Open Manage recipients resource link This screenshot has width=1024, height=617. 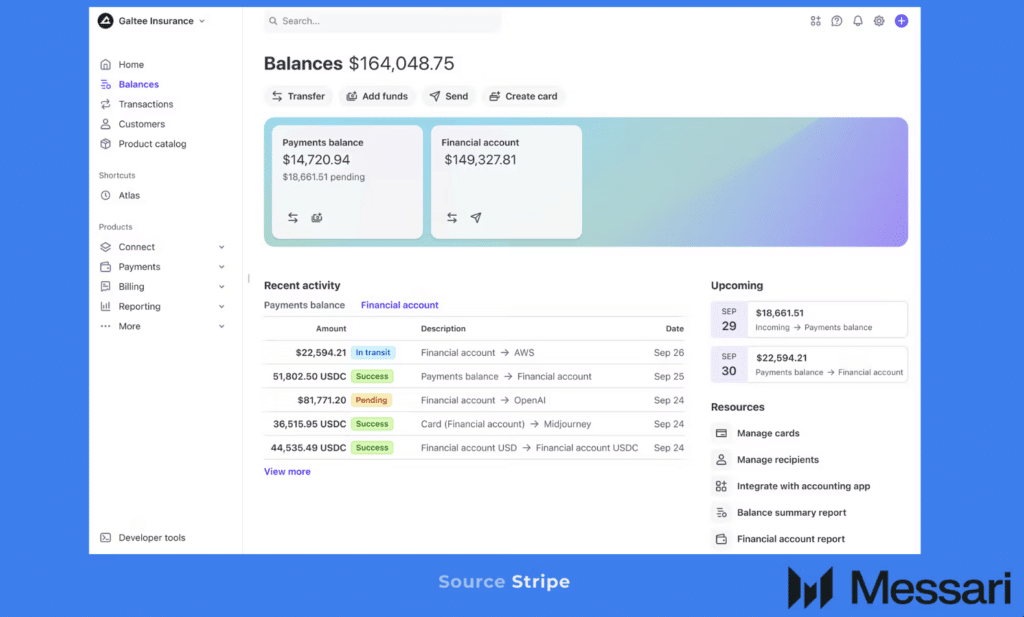(x=778, y=460)
